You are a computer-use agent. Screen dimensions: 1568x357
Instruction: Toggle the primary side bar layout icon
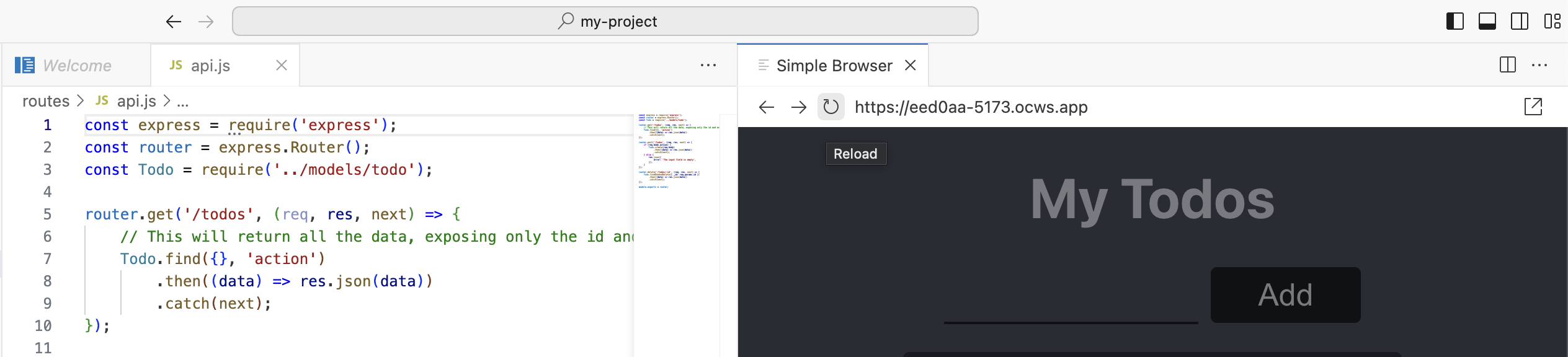(x=1455, y=21)
